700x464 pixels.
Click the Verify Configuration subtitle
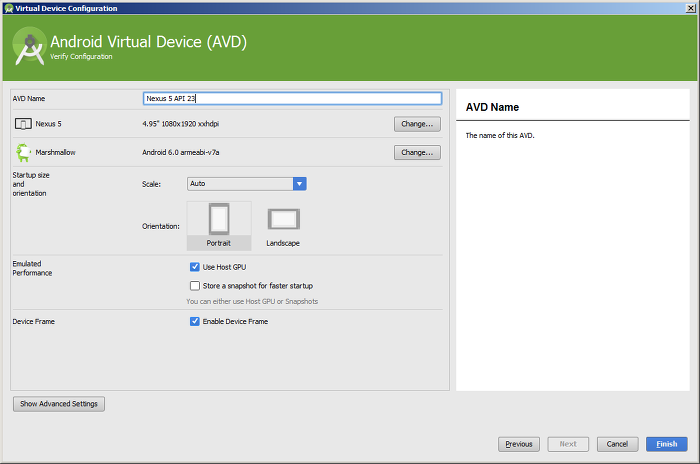[x=81, y=57]
